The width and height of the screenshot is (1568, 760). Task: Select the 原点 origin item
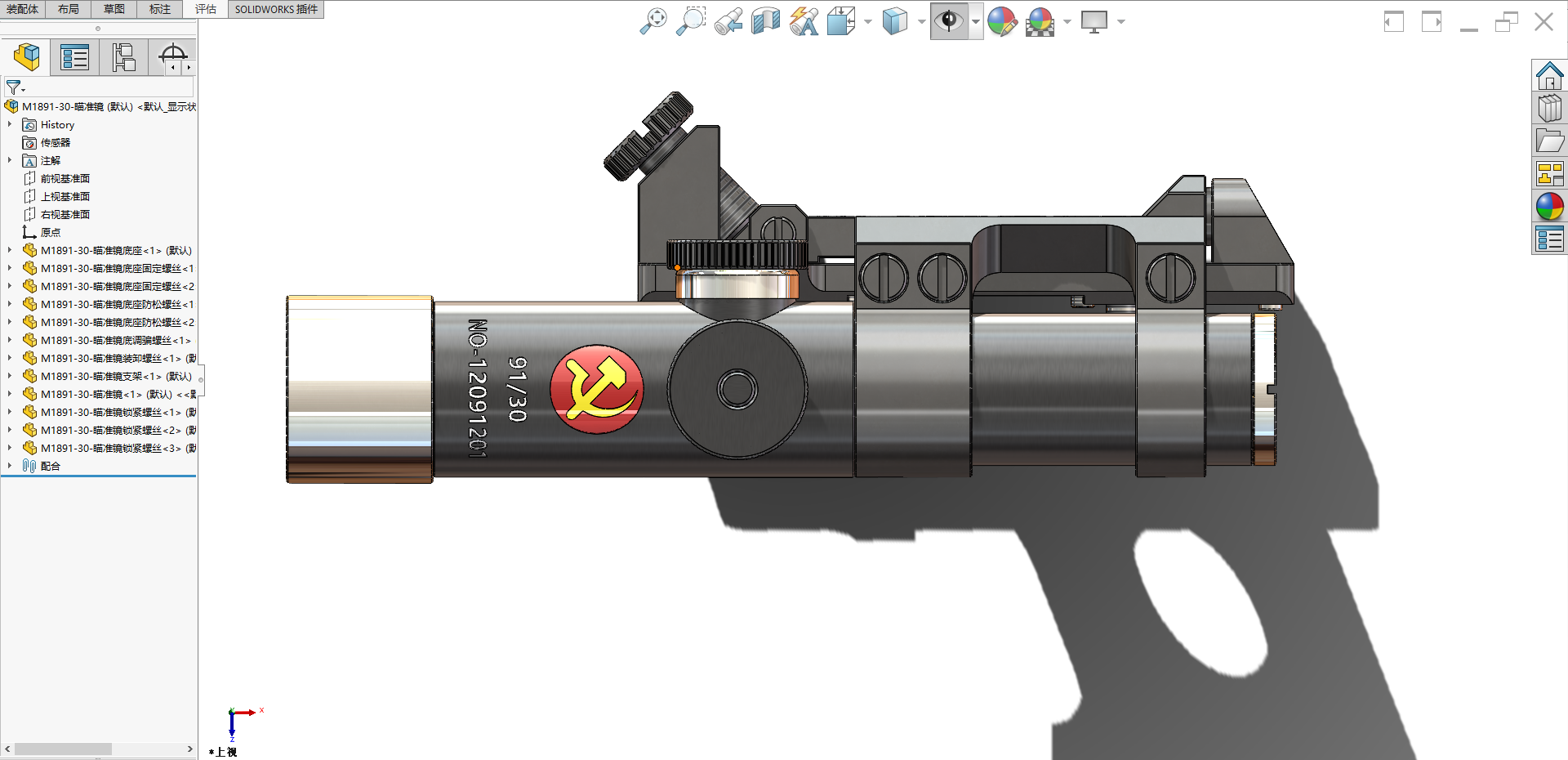[42, 233]
